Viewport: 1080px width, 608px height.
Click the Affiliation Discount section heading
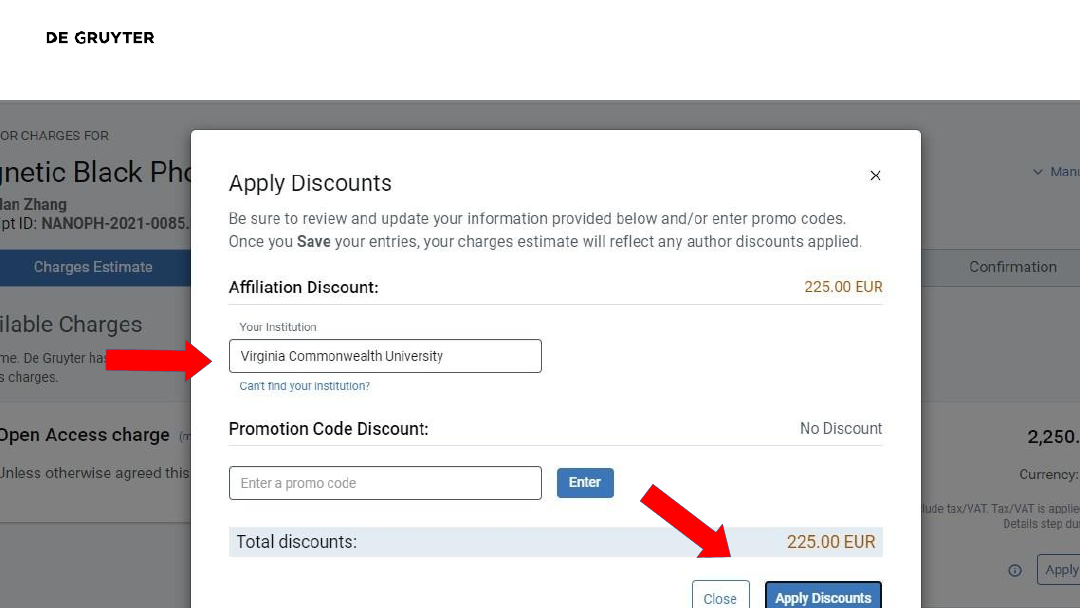click(x=303, y=288)
